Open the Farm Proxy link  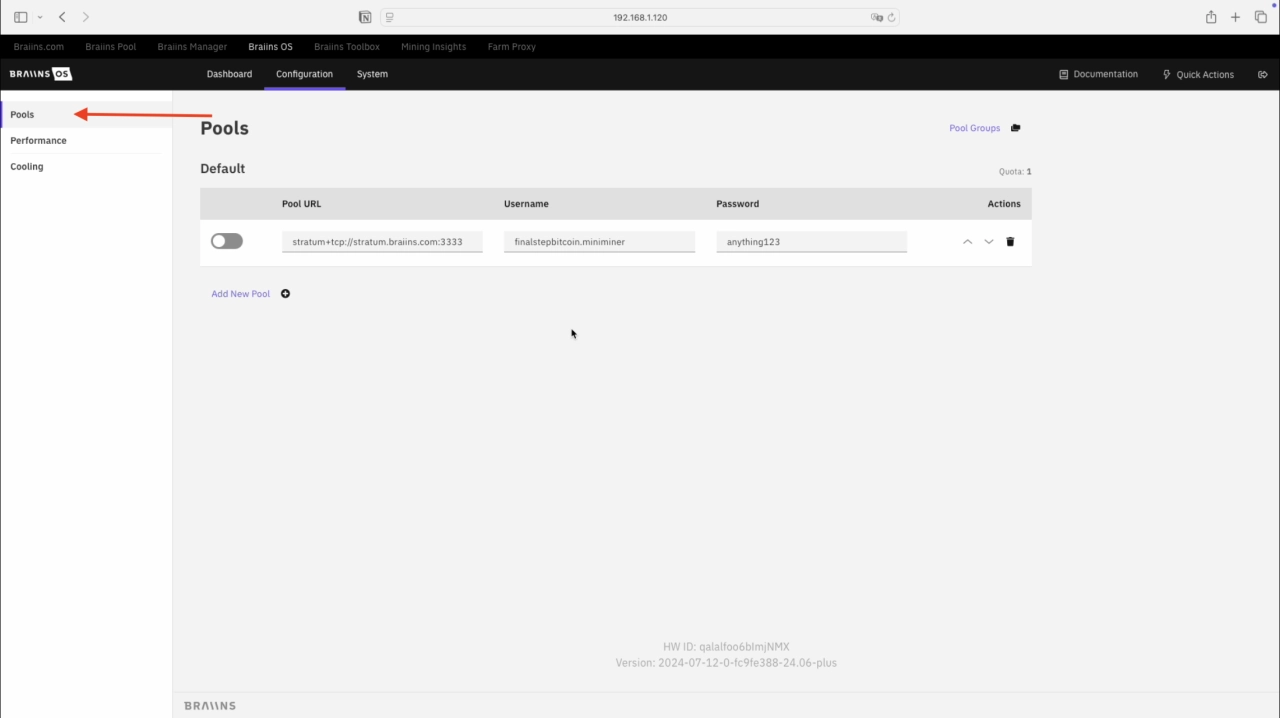[x=512, y=47]
